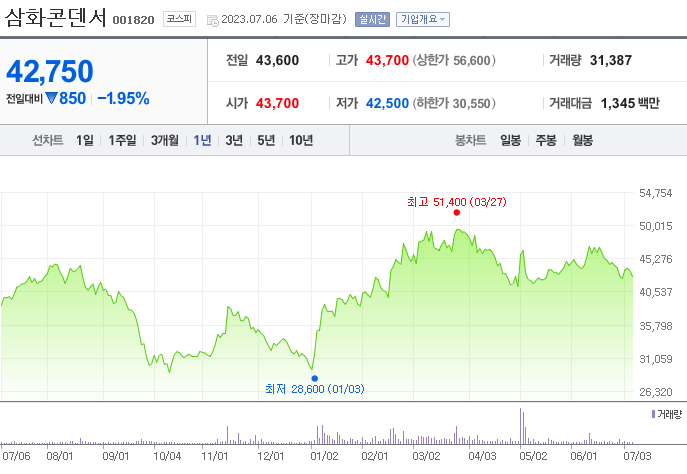Viewport: 687px width, 474px height.
Task: Click the calendar clock icon before the date
Action: [212, 20]
